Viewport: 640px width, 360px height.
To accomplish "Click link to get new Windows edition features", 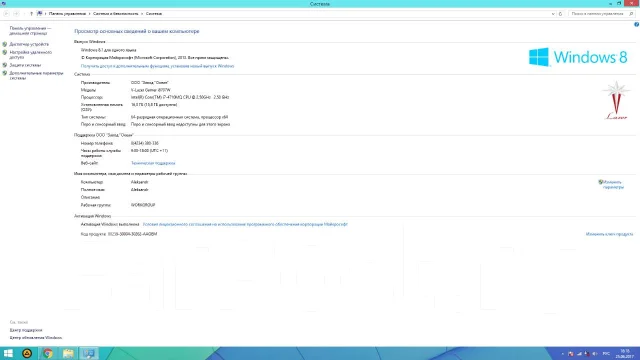I will 157,66.
